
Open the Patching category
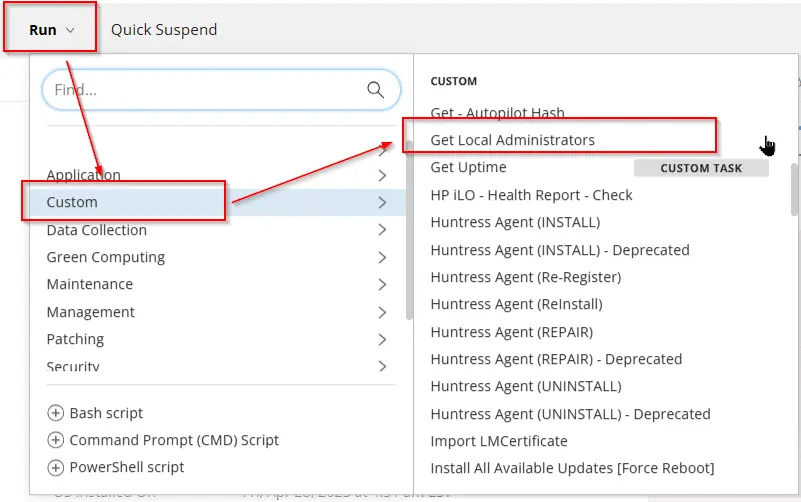coord(75,339)
